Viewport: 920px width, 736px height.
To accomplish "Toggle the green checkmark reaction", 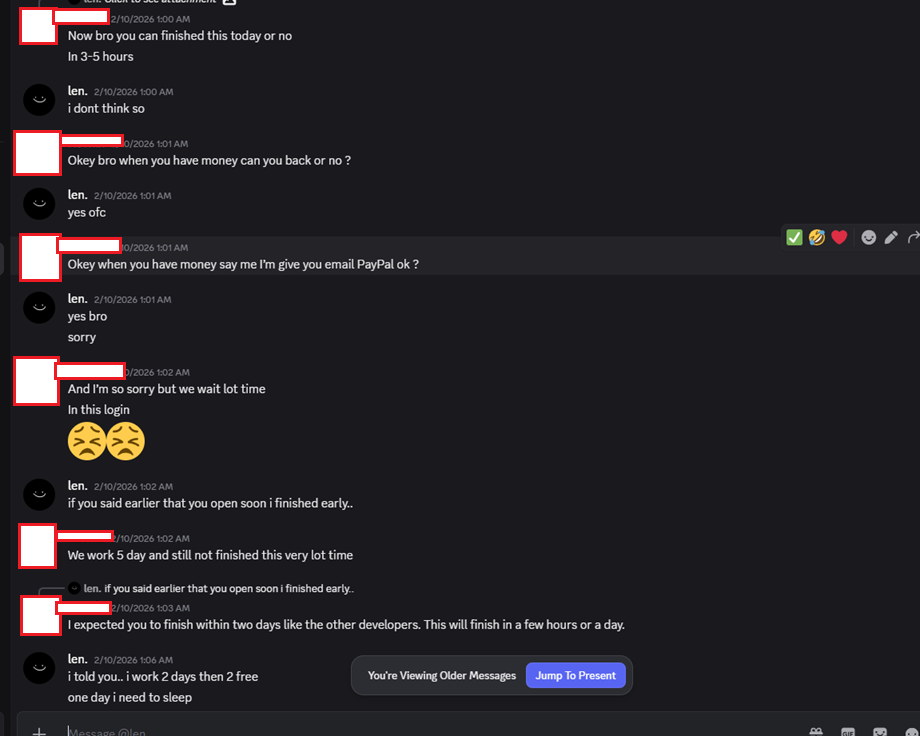I will pos(793,237).
